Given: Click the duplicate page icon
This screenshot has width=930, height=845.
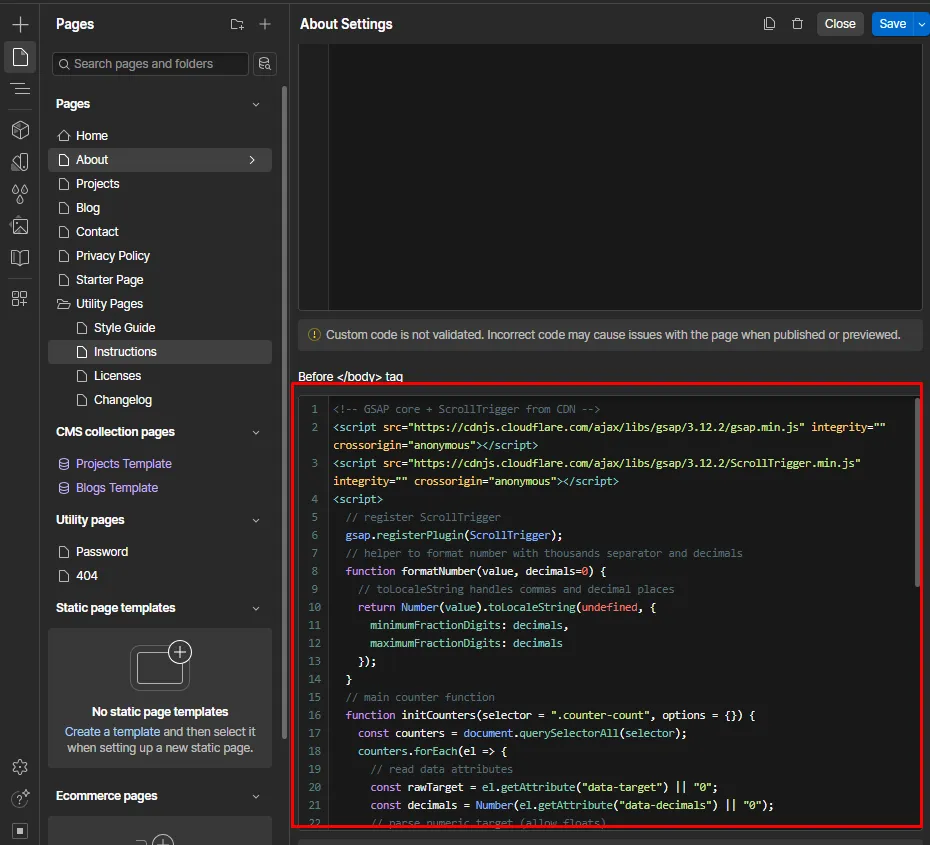Looking at the screenshot, I should coord(769,24).
